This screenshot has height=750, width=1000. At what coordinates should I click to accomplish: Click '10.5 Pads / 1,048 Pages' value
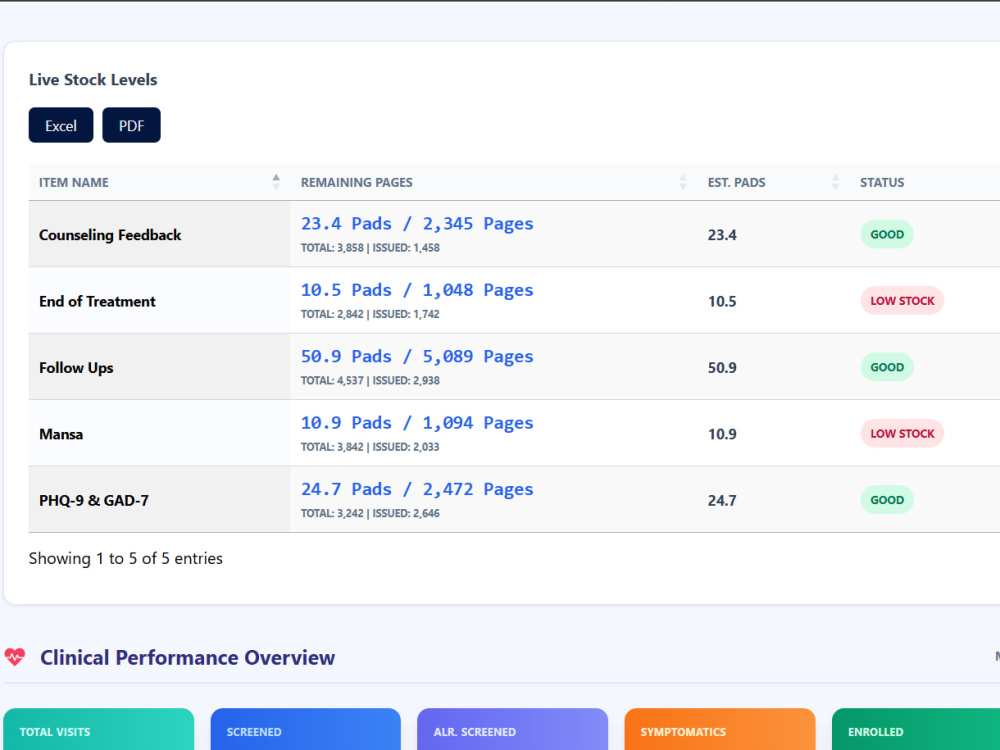(417, 290)
